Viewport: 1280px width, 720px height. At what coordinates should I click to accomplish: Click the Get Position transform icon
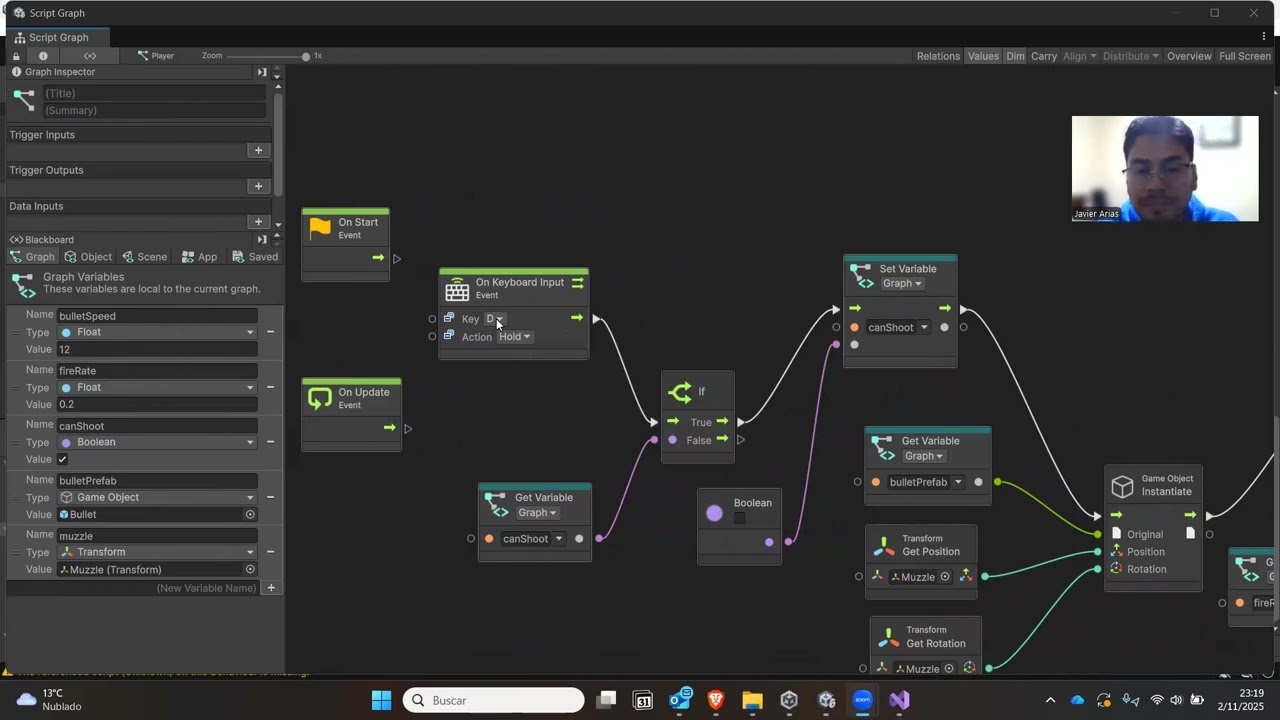884,546
